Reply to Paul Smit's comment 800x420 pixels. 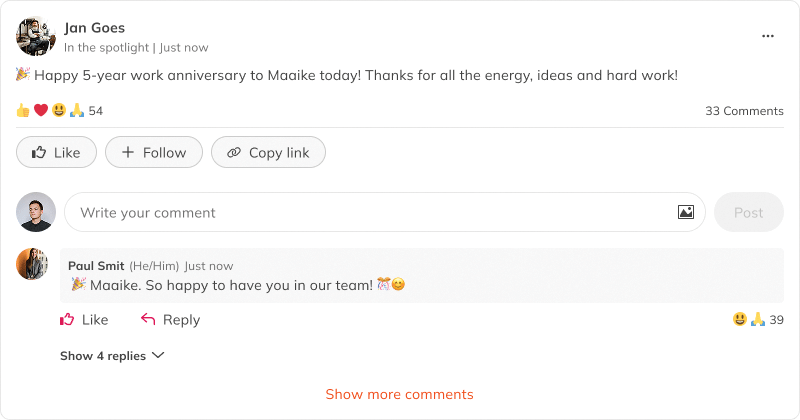170,320
